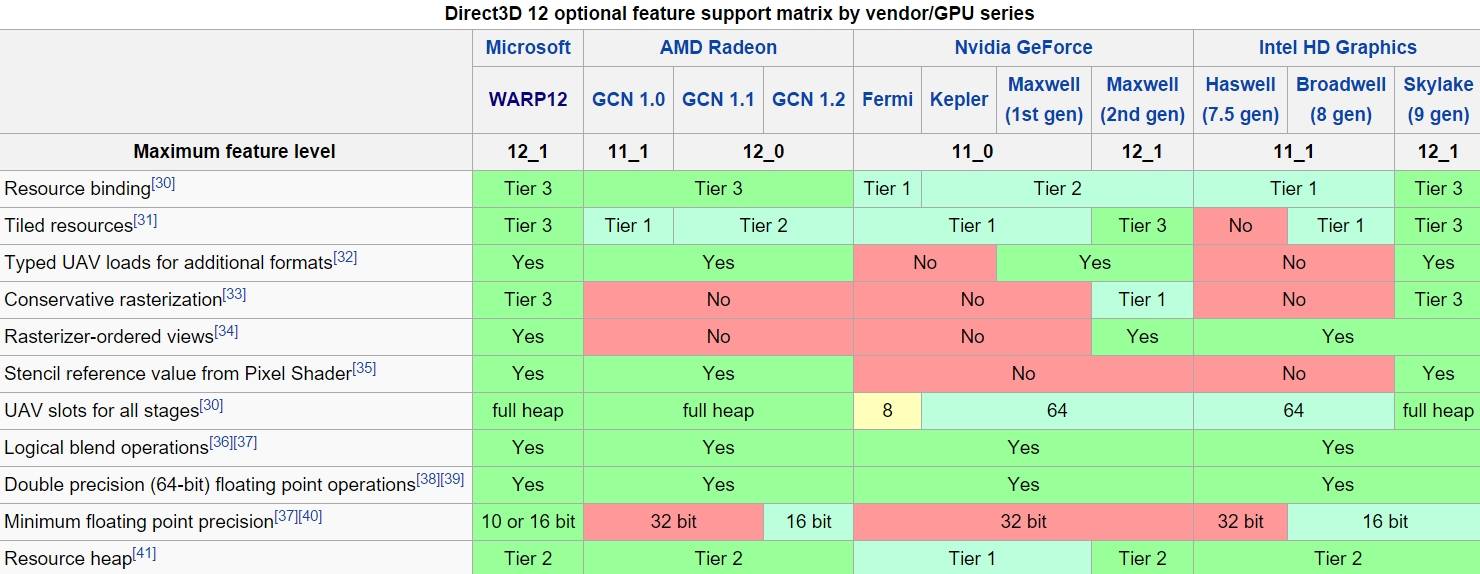
Task: Open the Maxwell (2nd gen) link
Action: (x=1142, y=99)
